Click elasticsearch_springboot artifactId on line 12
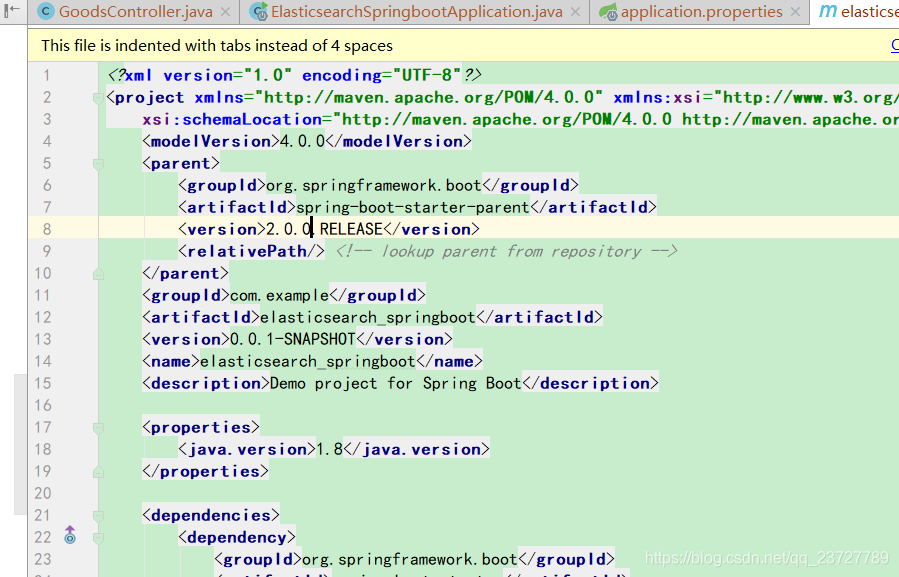This screenshot has height=577, width=899. pos(368,317)
